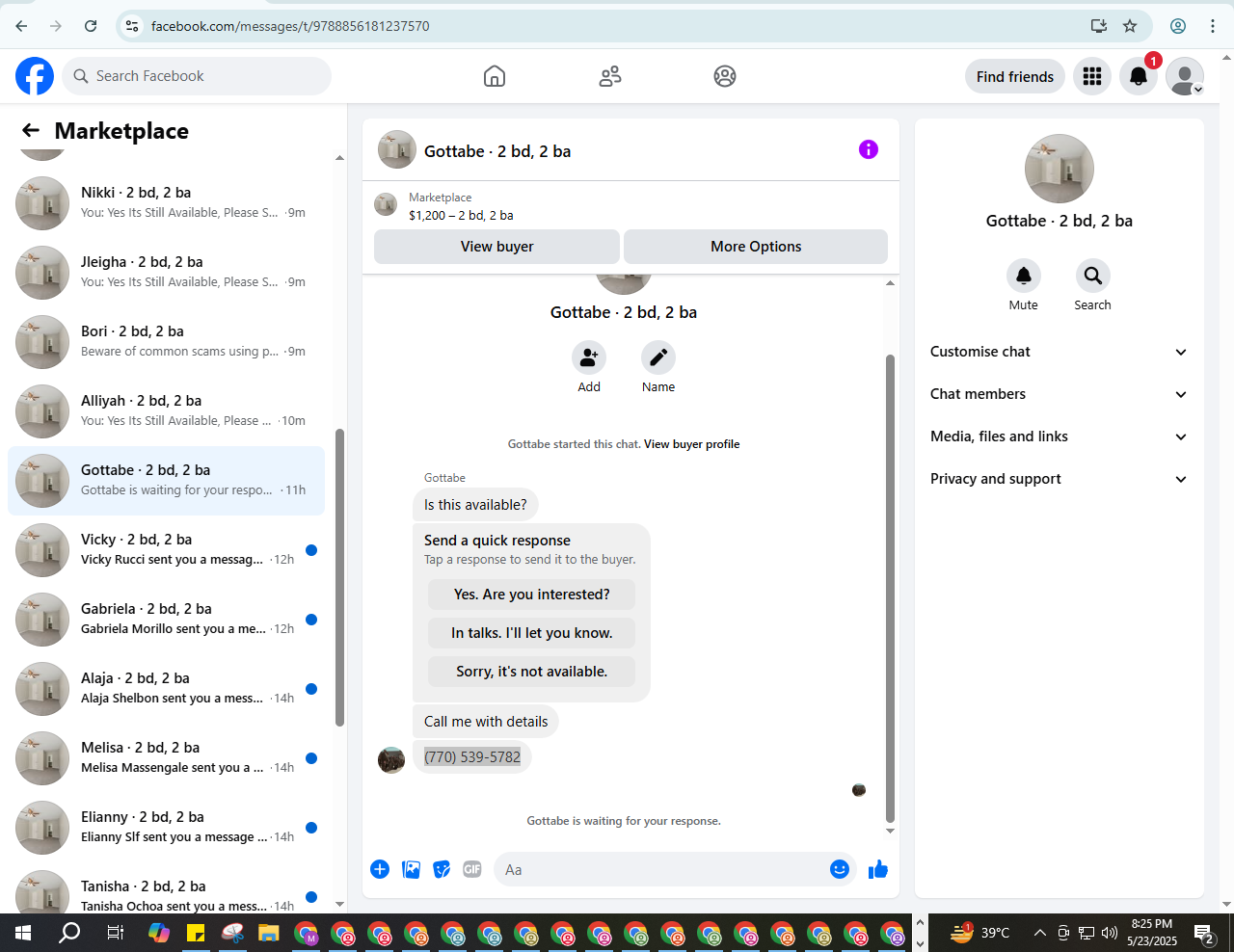
Task: Open the Elianny conversation
Action: coord(166,828)
